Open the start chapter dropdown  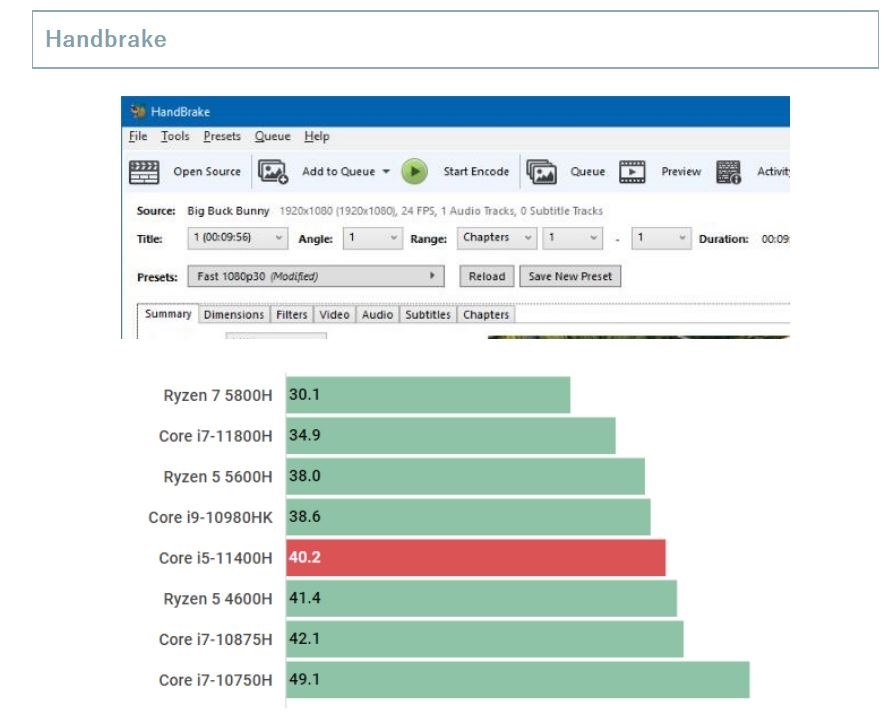coord(572,238)
